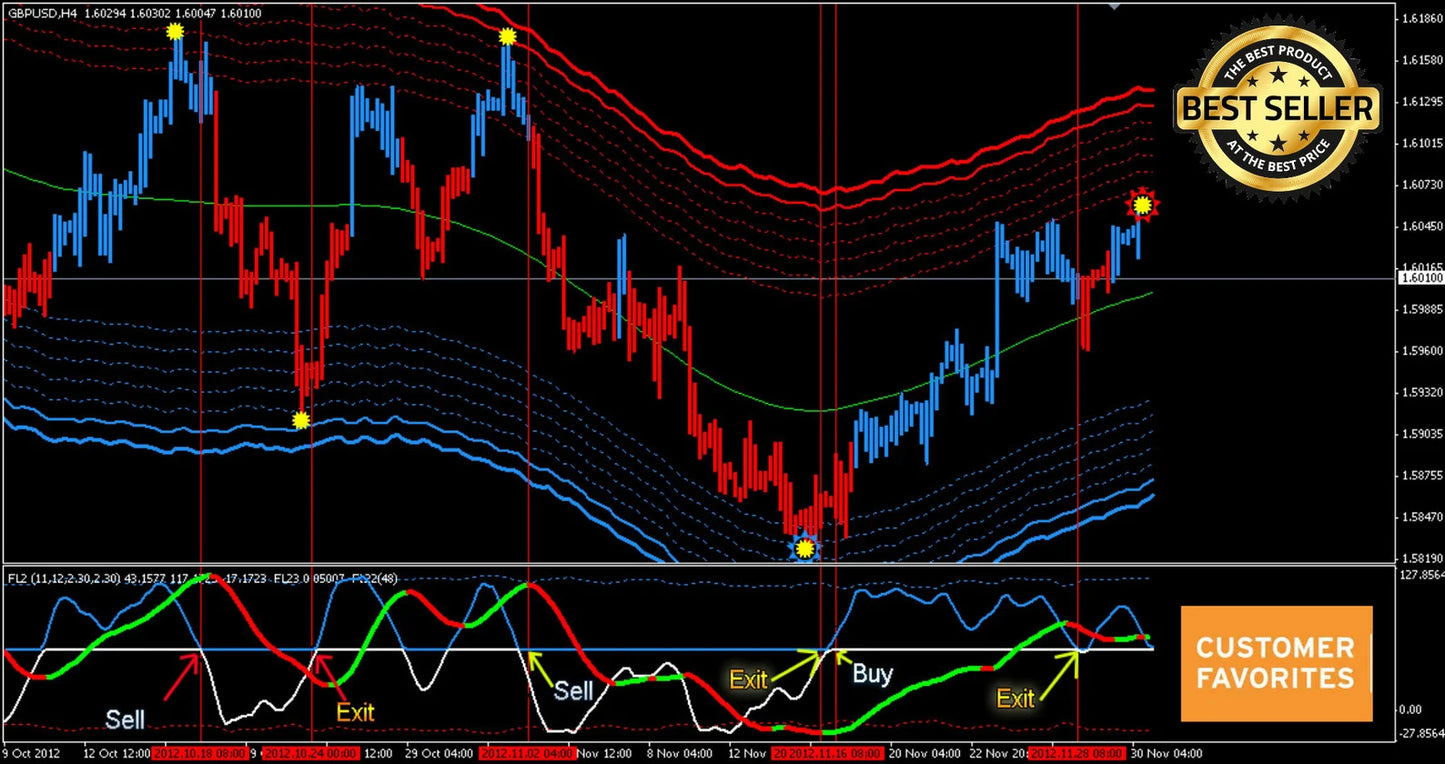Viewport: 1445px width, 764px height.
Task: Click the Buy label in indicator window
Action: pos(872,674)
